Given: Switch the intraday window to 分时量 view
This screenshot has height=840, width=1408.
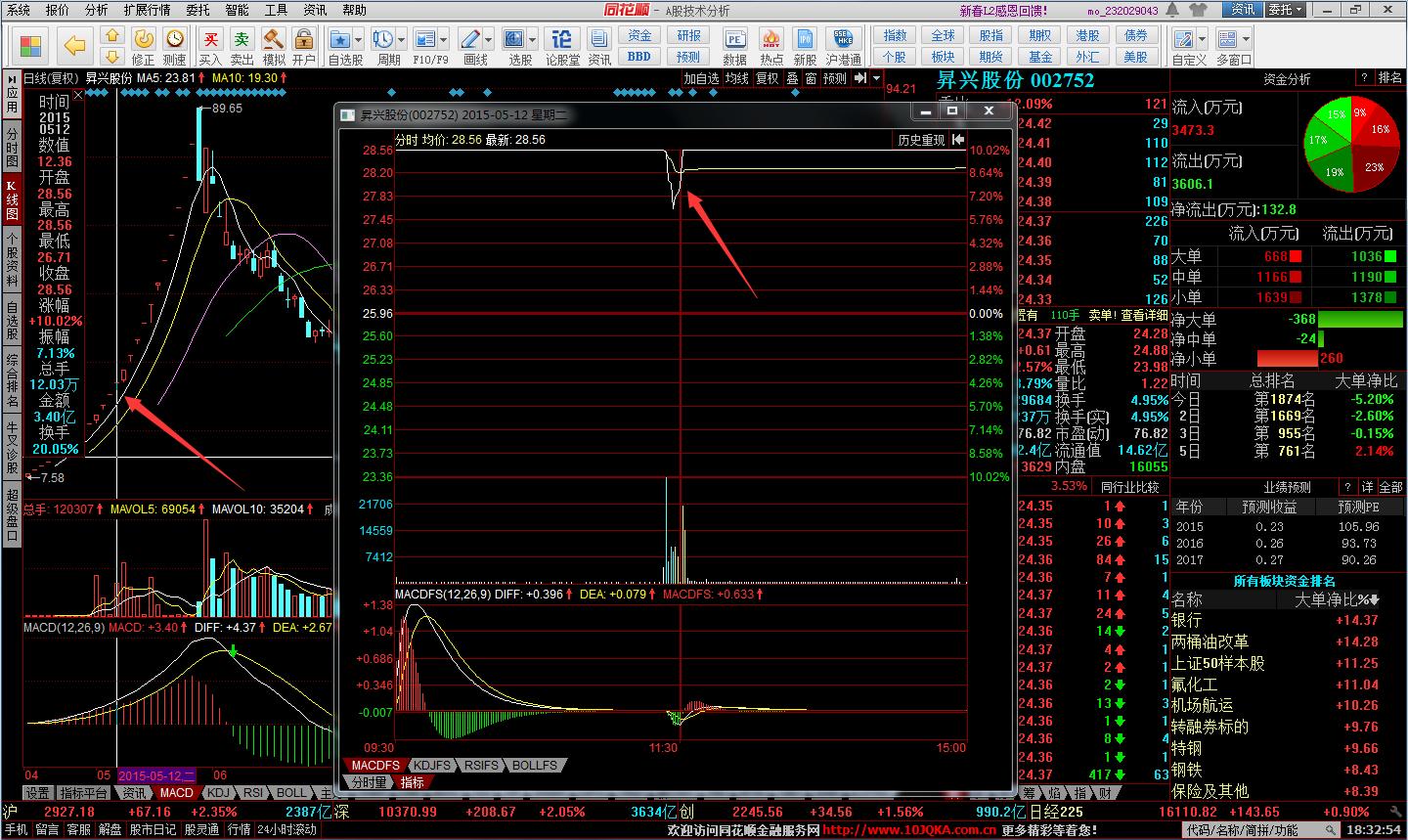Looking at the screenshot, I should click(x=369, y=782).
